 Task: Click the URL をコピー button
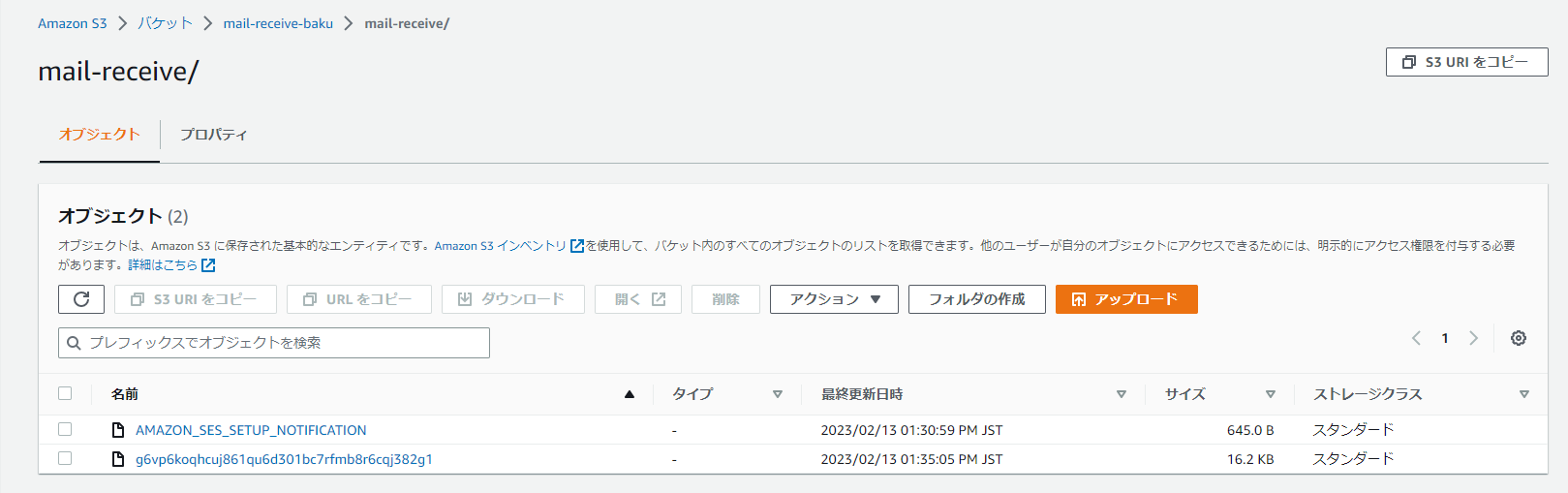[358, 299]
